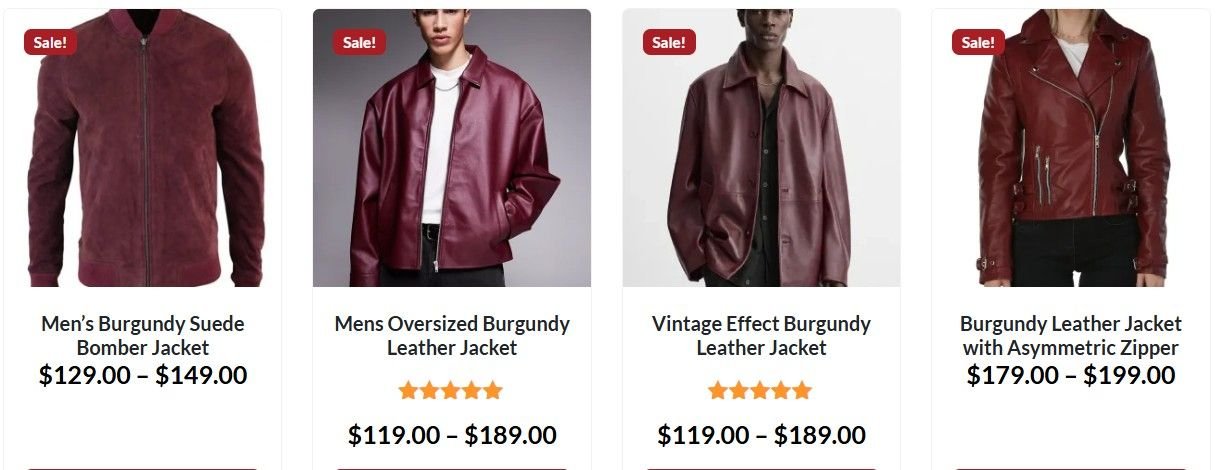The width and height of the screenshot is (1225, 470).
Task: Click the Sale badge on Vintage Effect Jacket
Action: pyautogui.click(x=669, y=42)
